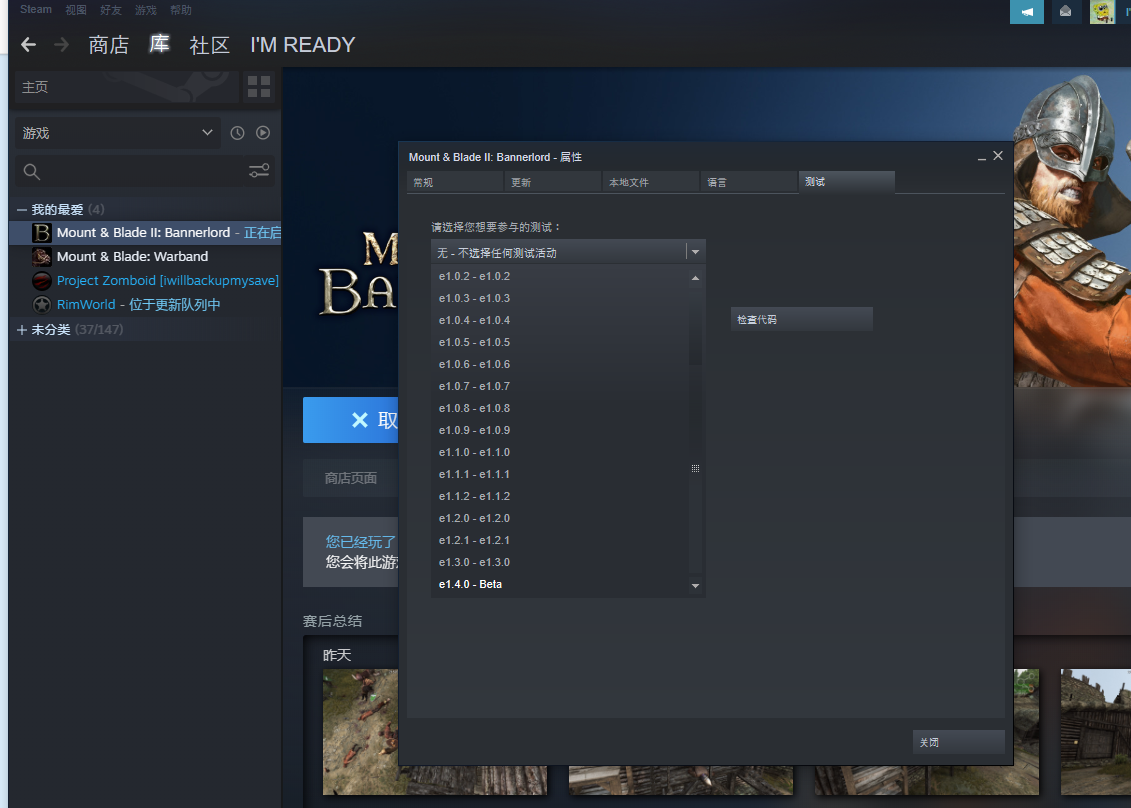Switch to the 本地文件 tab
The width and height of the screenshot is (1131, 808).
coord(651,183)
